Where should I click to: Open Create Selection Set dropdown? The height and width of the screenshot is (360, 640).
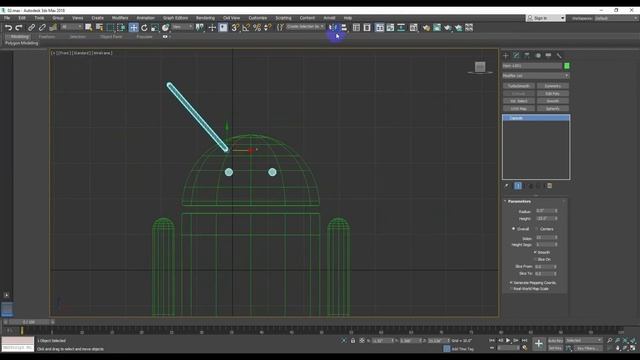point(305,27)
